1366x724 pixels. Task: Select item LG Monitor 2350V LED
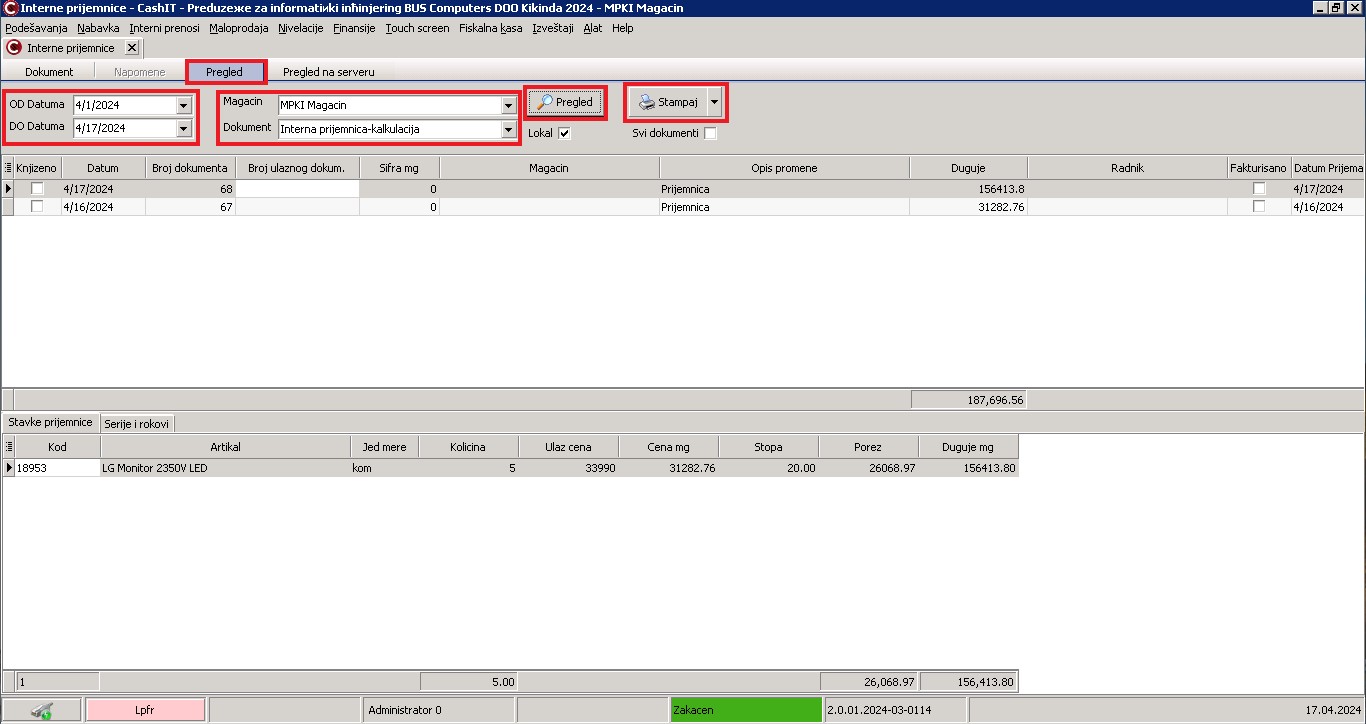(x=155, y=468)
